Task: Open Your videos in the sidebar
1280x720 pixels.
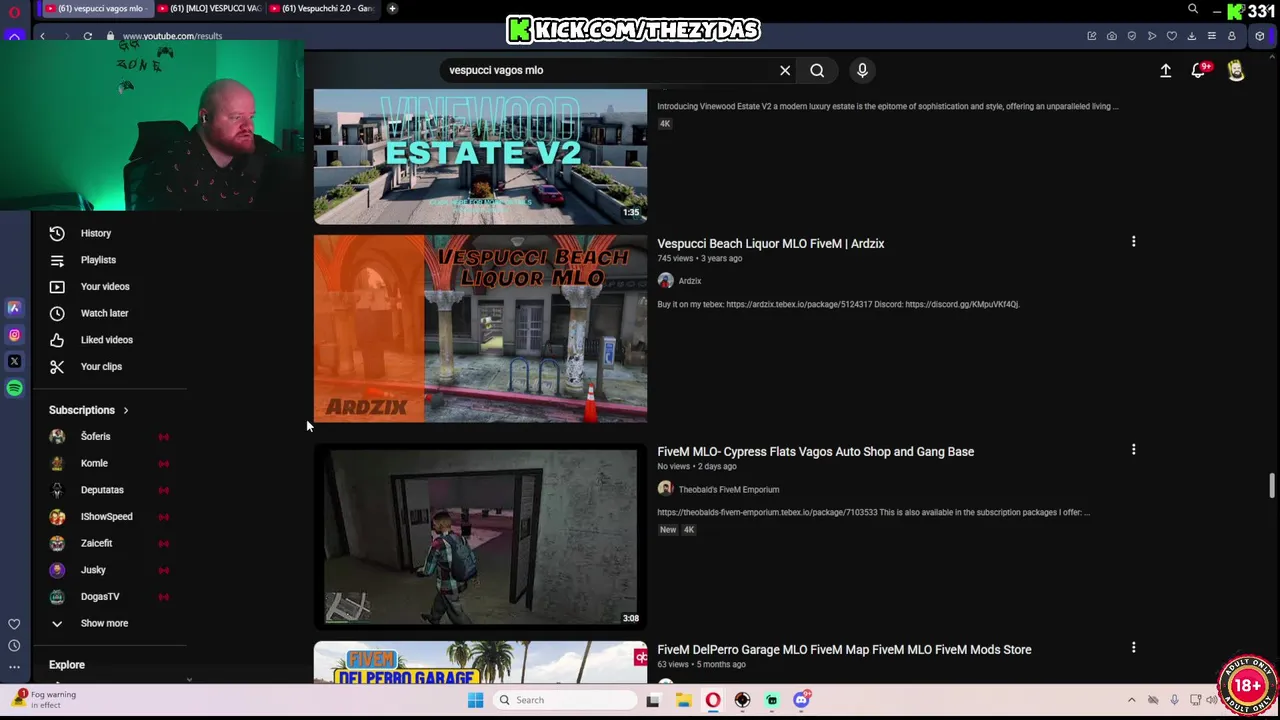Action: tap(105, 286)
